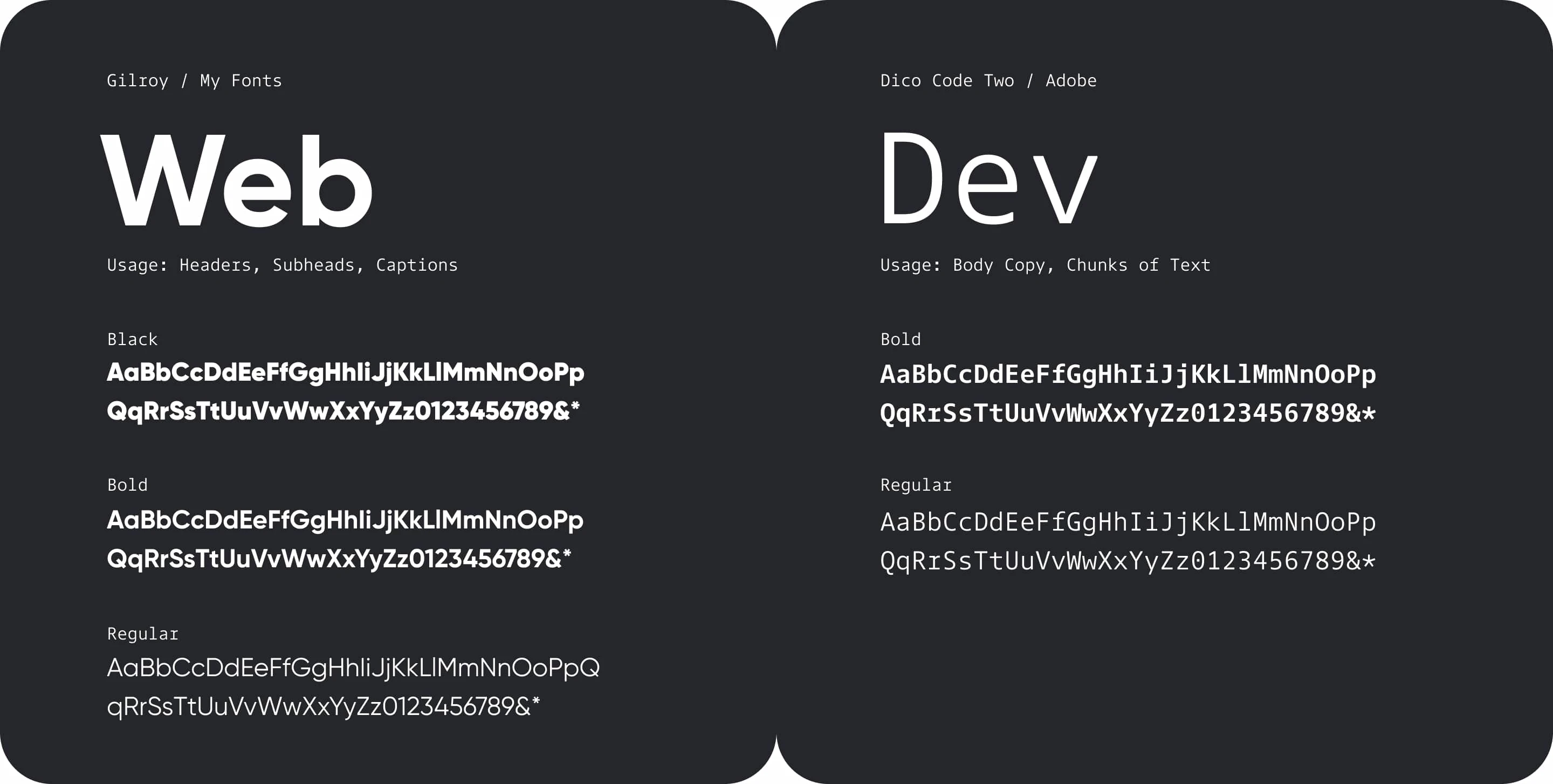Click Gilroy Regular sample line starting 'qRrSsTt'

point(323,707)
